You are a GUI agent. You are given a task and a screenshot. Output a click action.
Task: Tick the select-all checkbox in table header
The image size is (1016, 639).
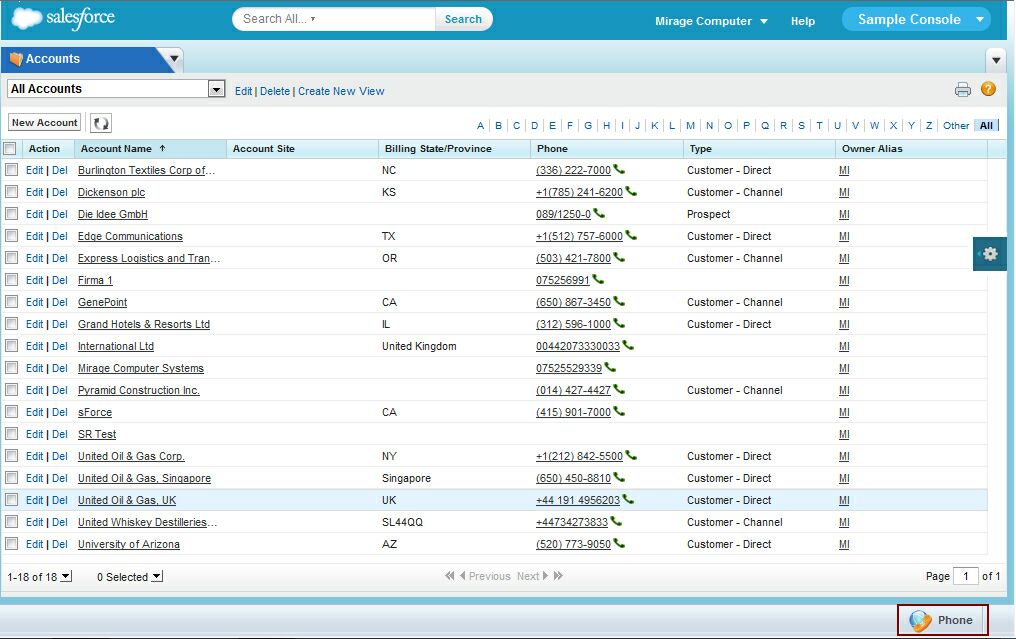[10, 149]
